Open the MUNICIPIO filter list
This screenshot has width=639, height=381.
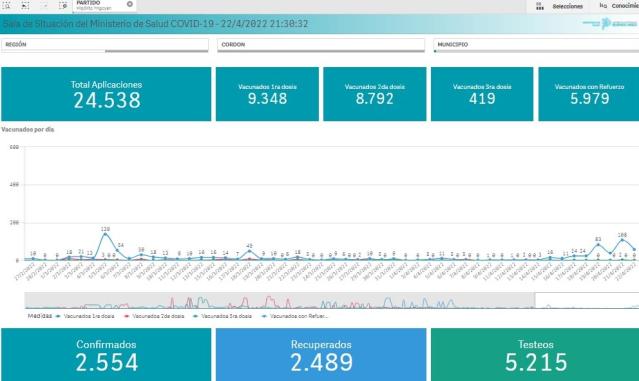536,45
